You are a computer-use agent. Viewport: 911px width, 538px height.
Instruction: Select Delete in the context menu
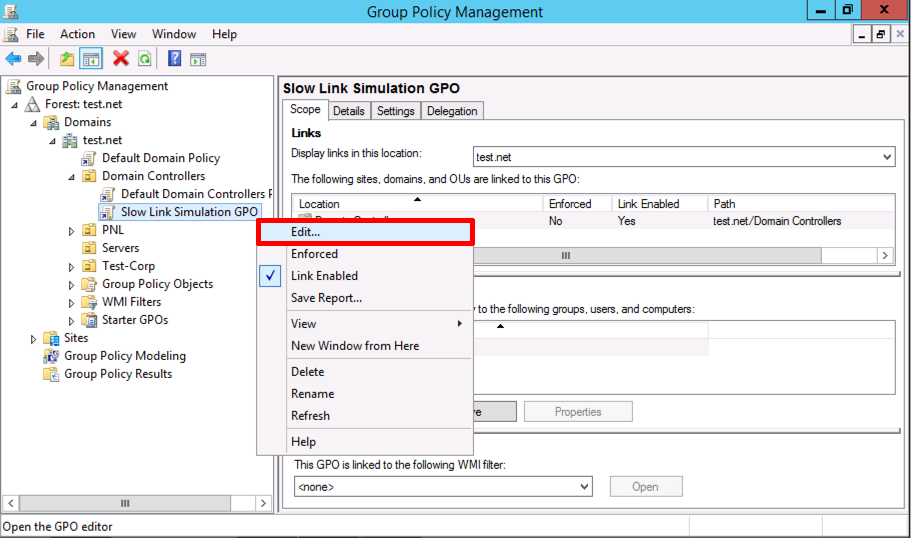tap(365, 372)
